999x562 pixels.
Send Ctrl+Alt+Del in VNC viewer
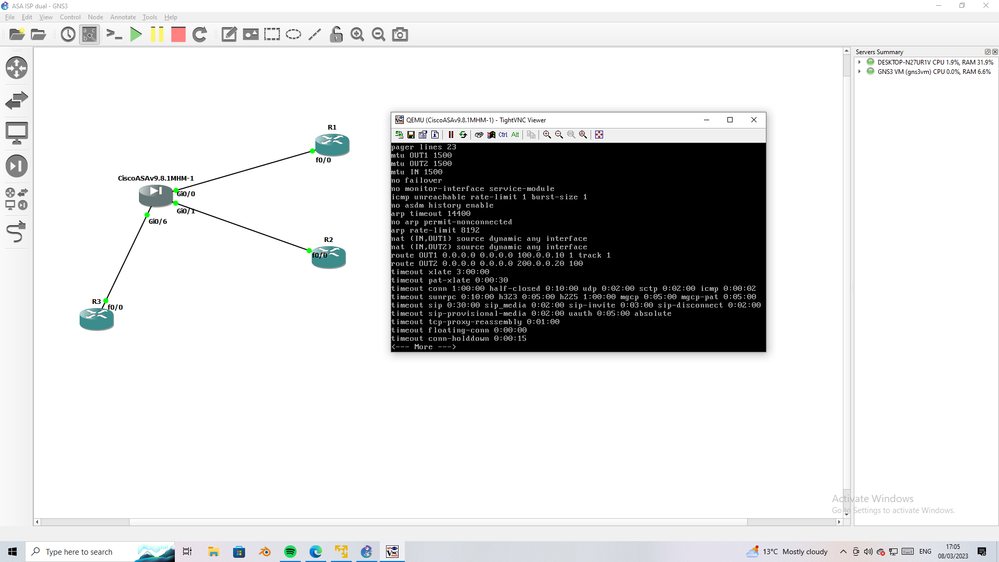(479, 134)
